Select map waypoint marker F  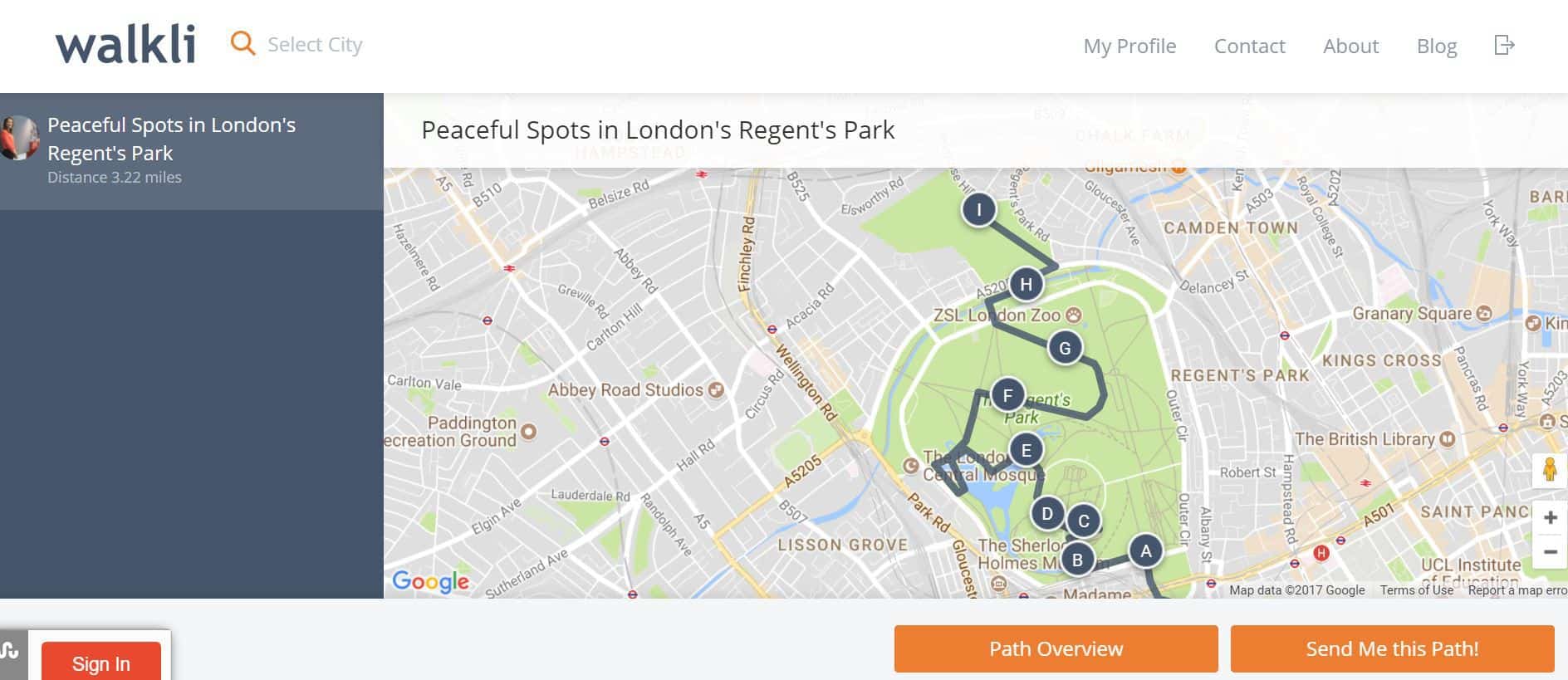pyautogui.click(x=1007, y=395)
